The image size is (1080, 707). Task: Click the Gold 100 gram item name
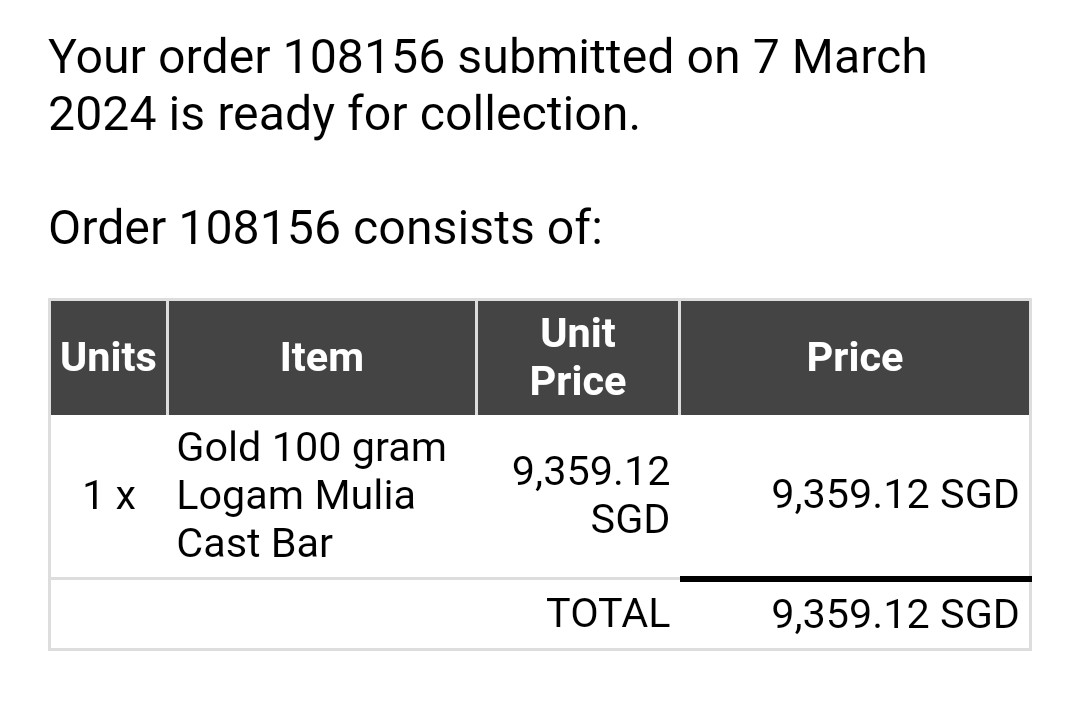pyautogui.click(x=311, y=447)
